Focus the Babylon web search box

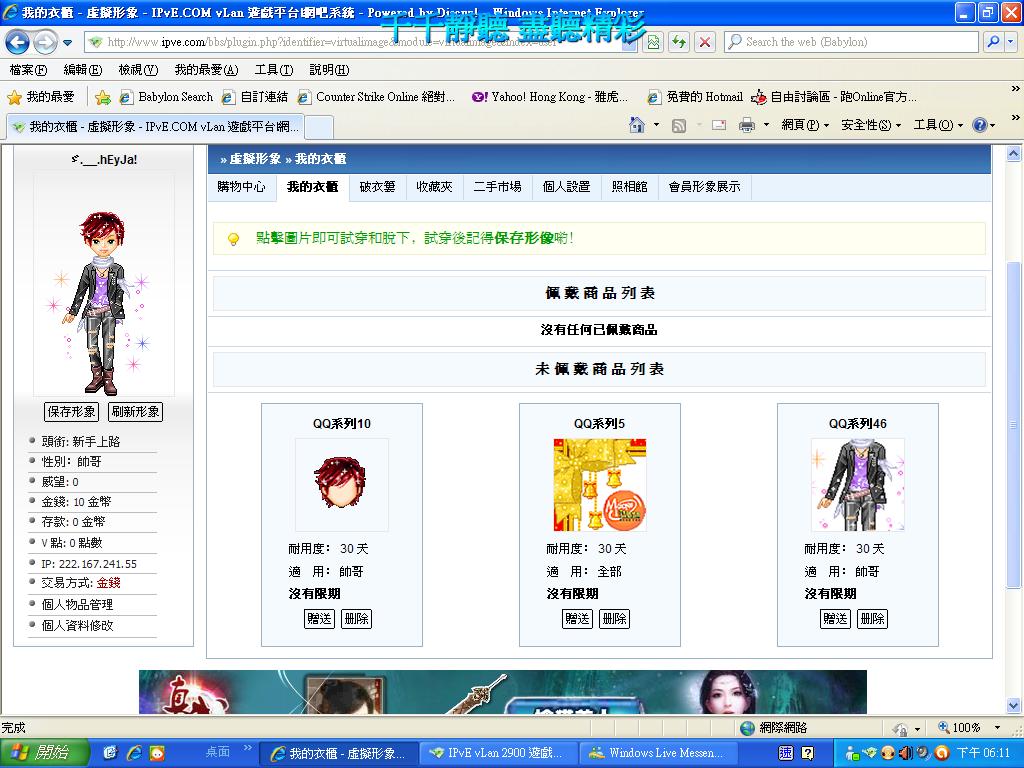point(851,42)
